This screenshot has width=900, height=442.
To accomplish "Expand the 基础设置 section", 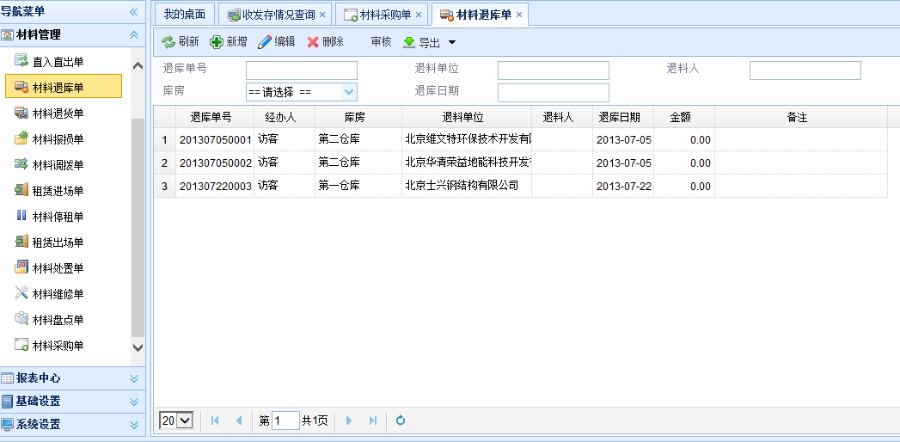I will point(134,402).
